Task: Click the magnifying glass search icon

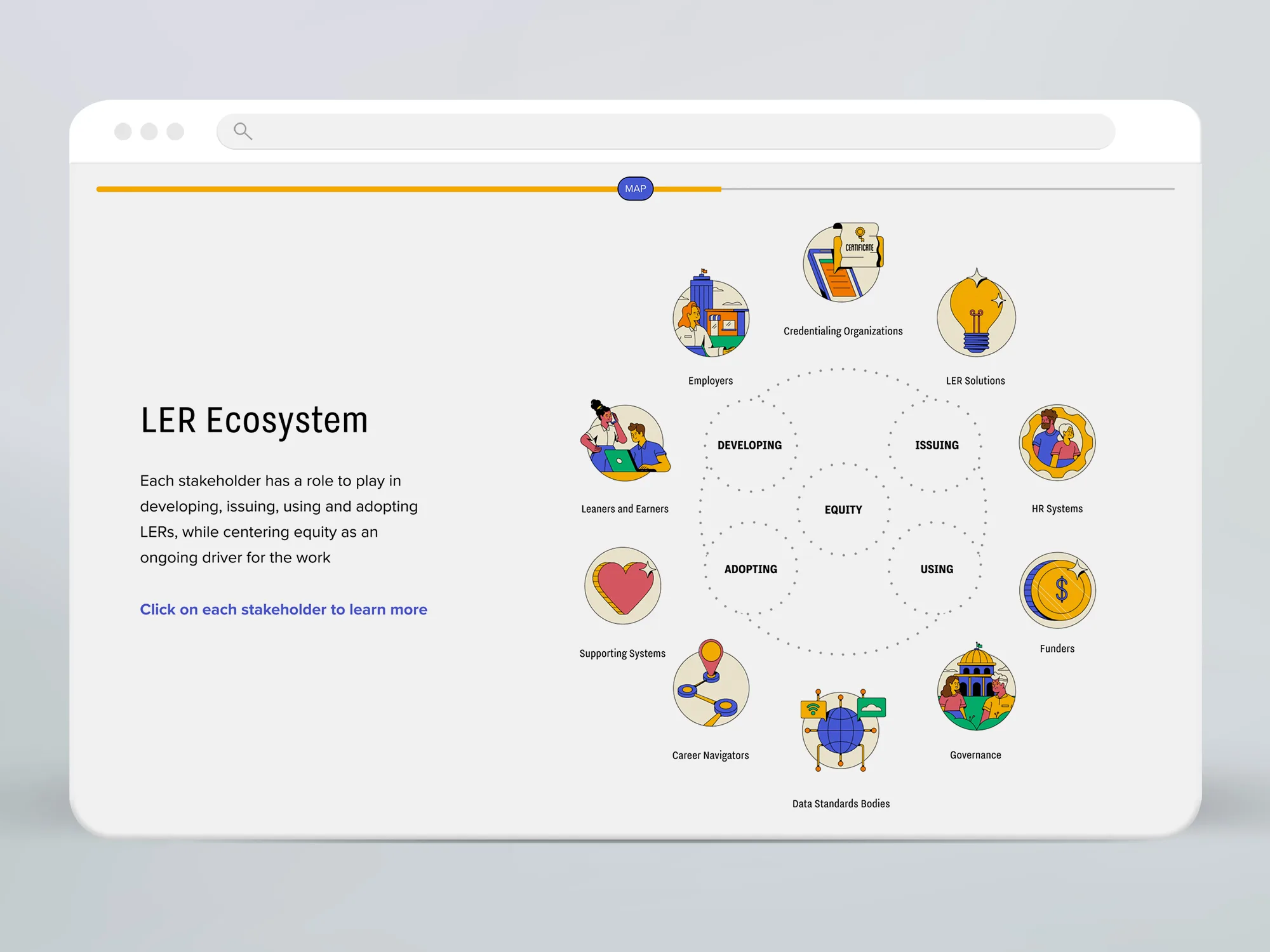Action: coord(243,131)
